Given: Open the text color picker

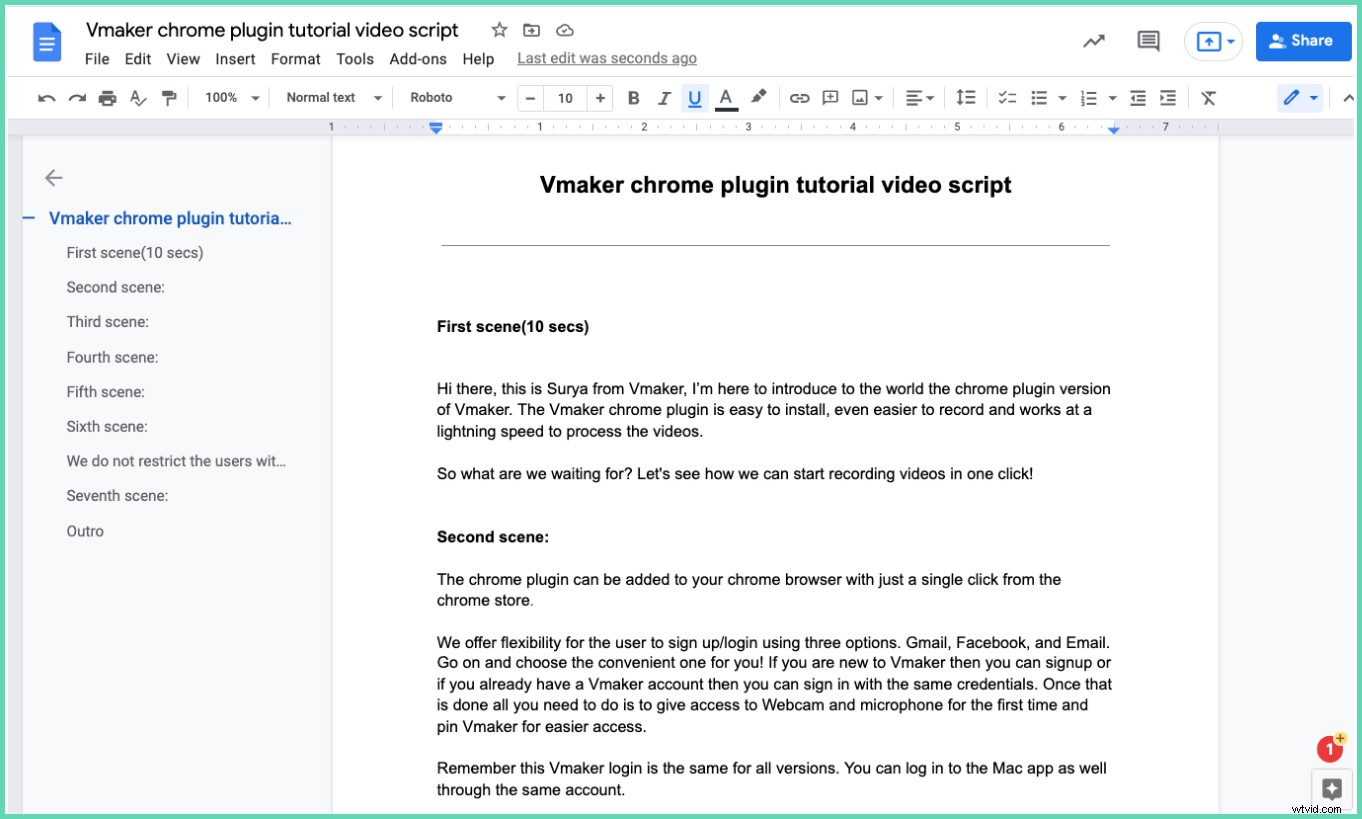Looking at the screenshot, I should click(x=726, y=97).
